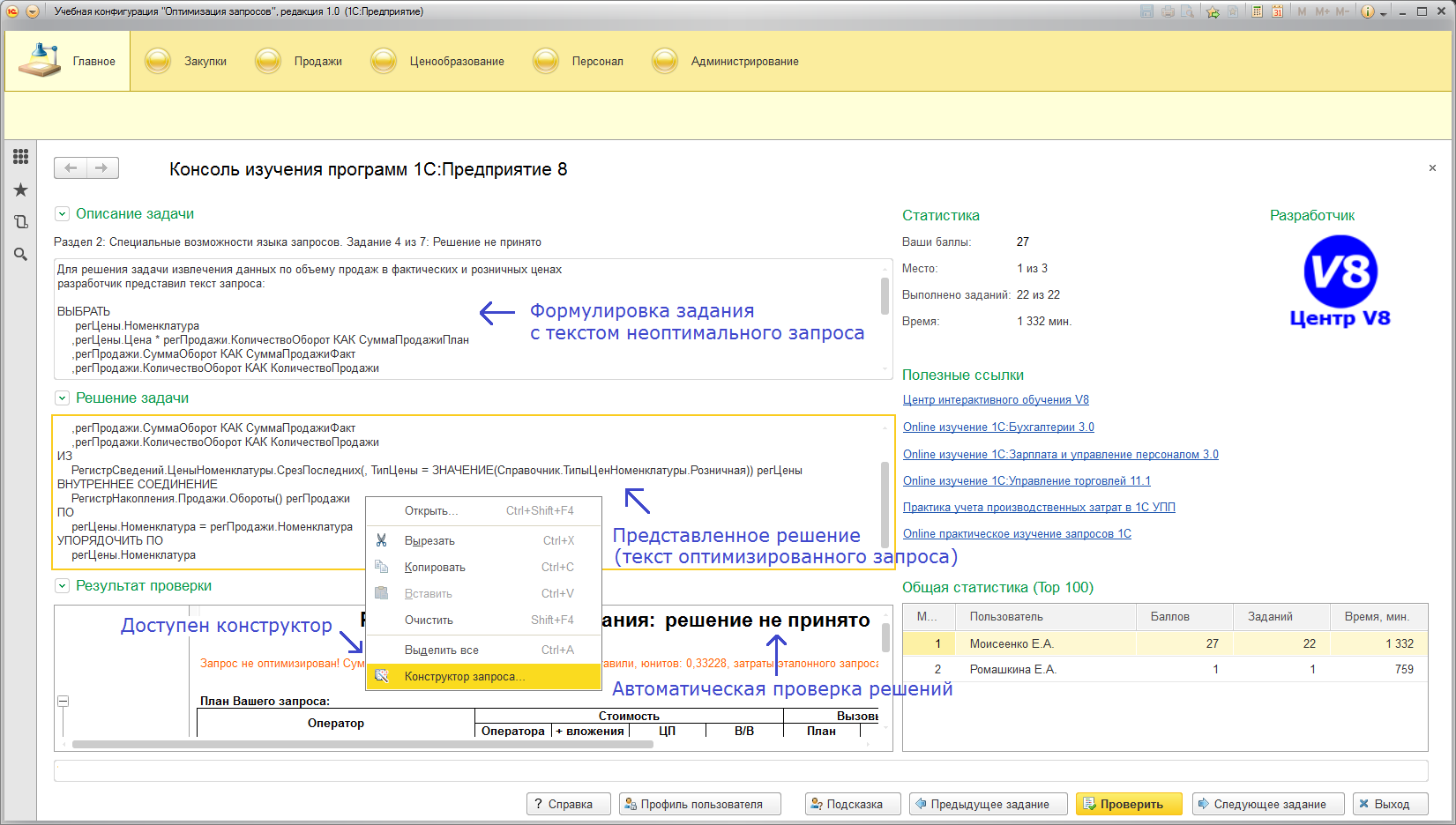
Task: Open the About information icon
Action: click(x=1368, y=11)
